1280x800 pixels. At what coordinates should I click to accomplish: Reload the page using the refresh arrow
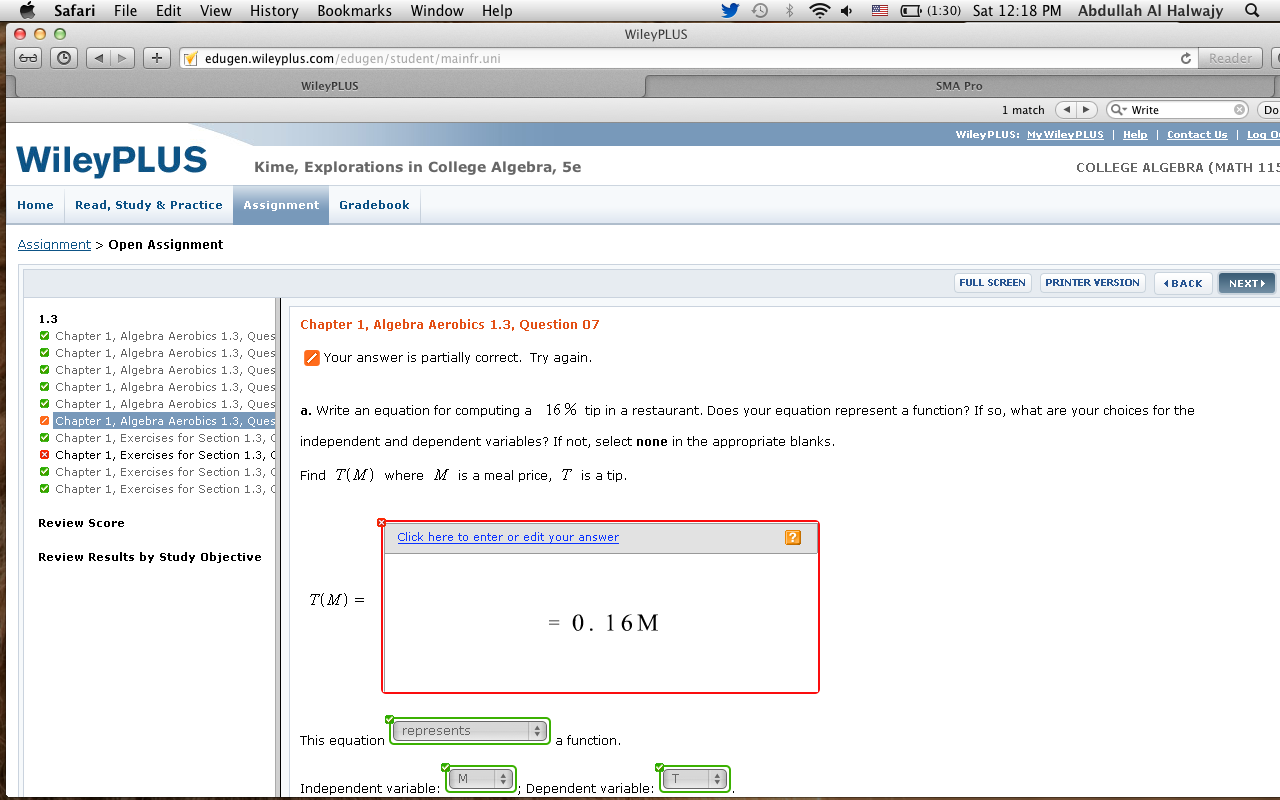pos(1186,58)
